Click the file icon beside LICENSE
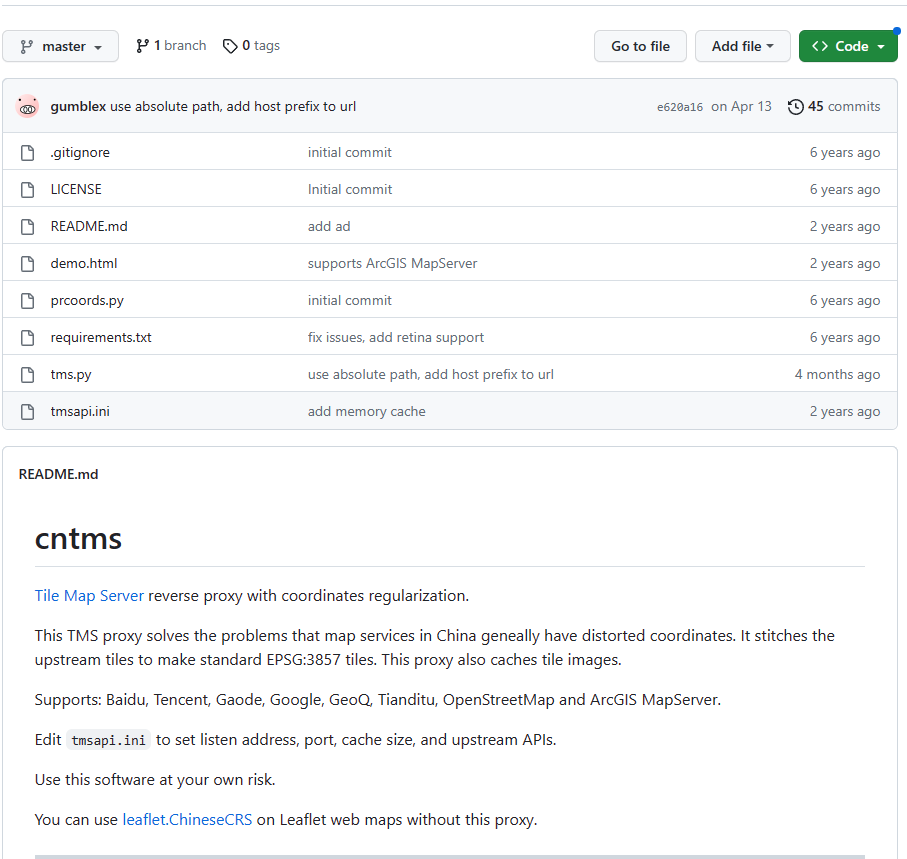 point(27,190)
